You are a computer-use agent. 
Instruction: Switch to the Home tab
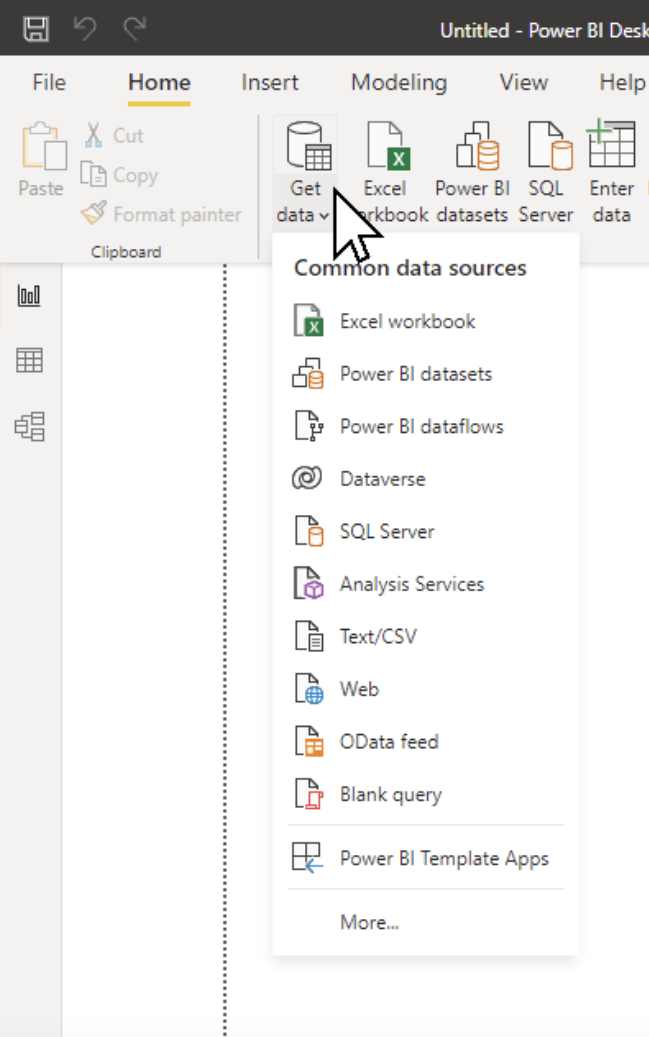tap(159, 83)
